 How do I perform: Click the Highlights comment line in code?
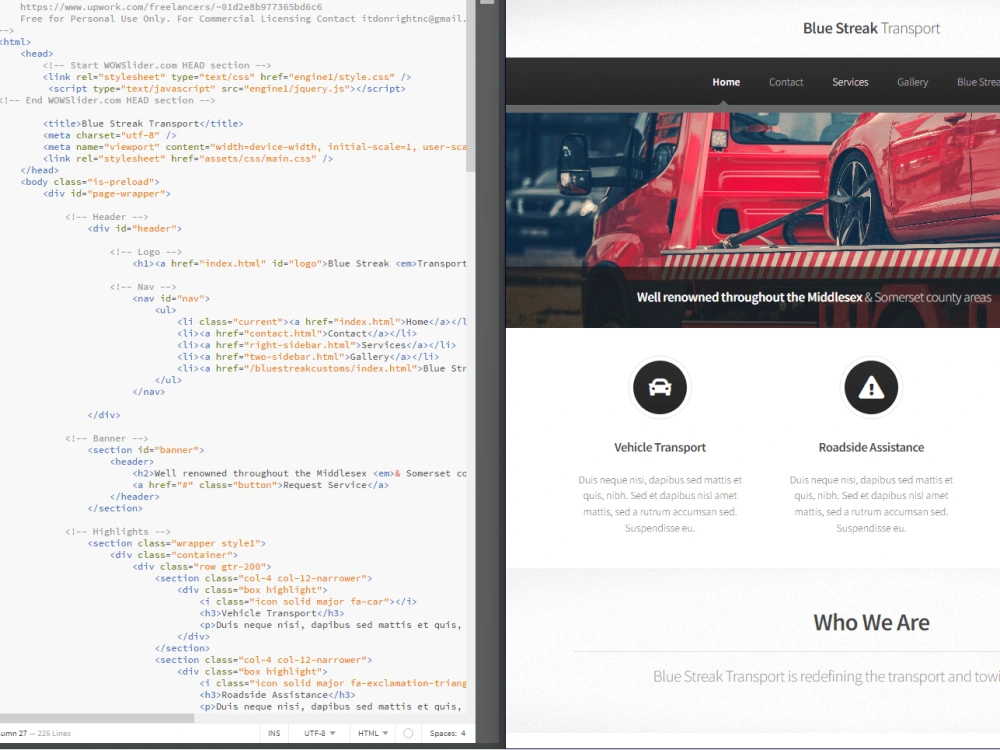118,532
